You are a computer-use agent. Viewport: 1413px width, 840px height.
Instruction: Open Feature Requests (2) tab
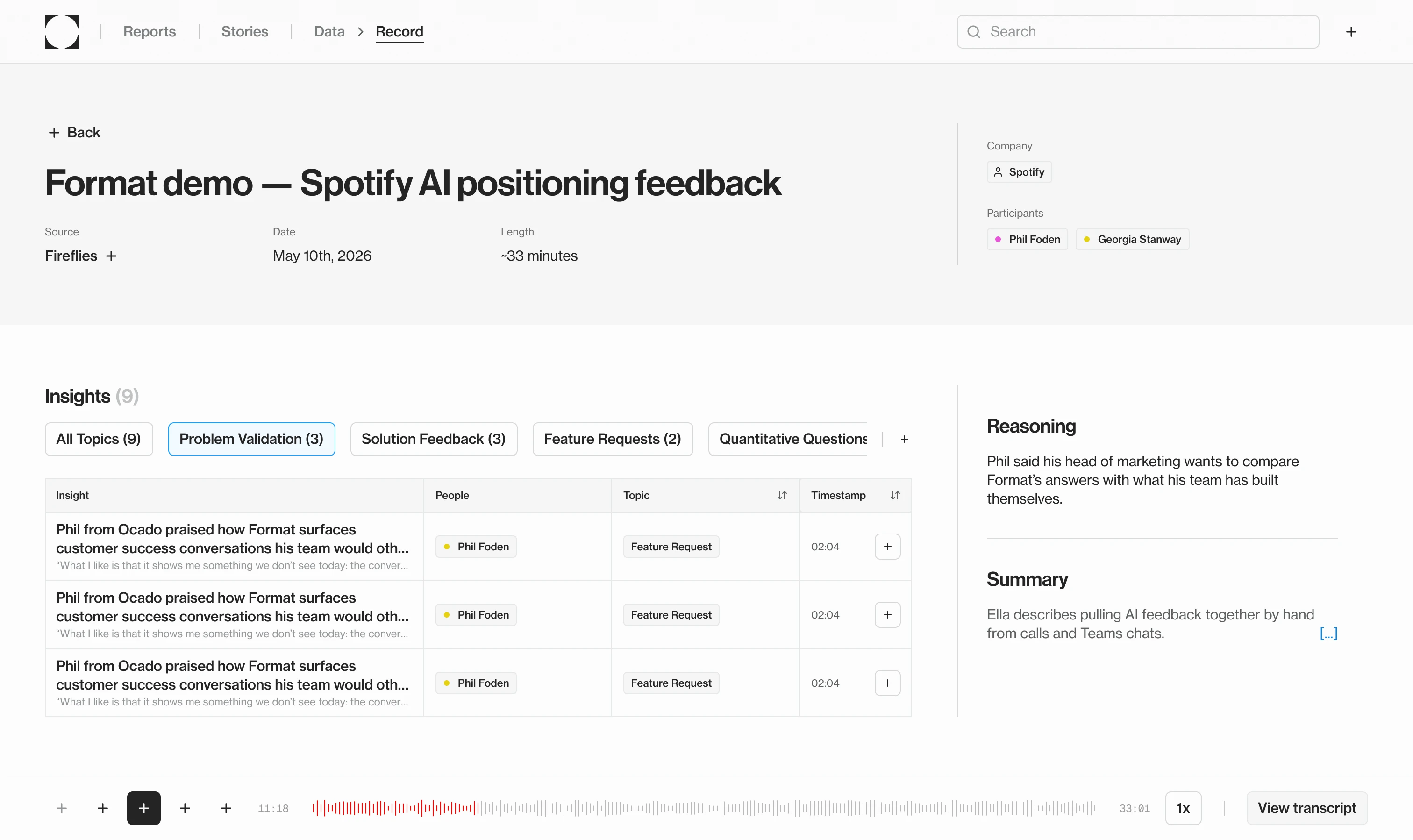point(613,439)
